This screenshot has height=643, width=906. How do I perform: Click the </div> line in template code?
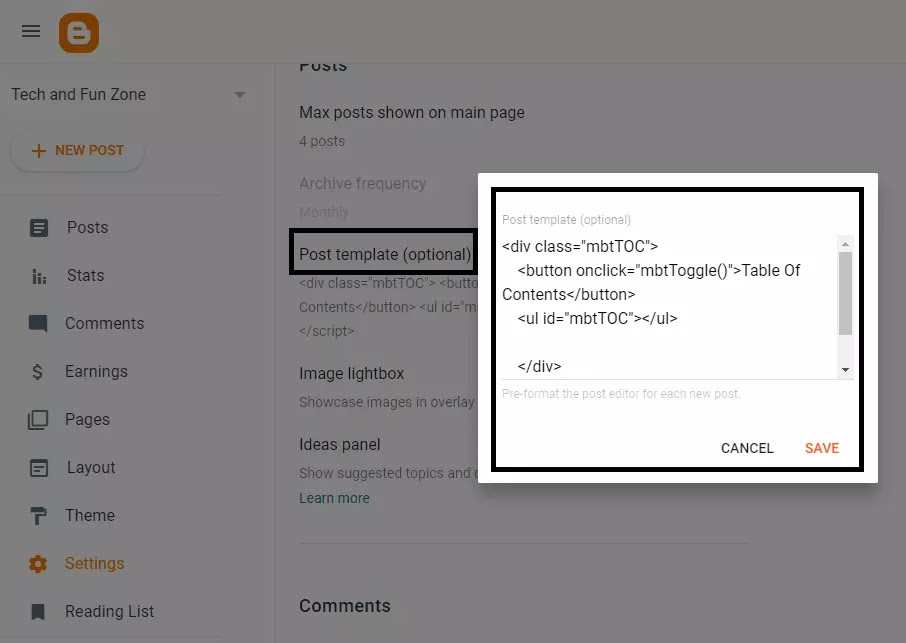tap(539, 366)
